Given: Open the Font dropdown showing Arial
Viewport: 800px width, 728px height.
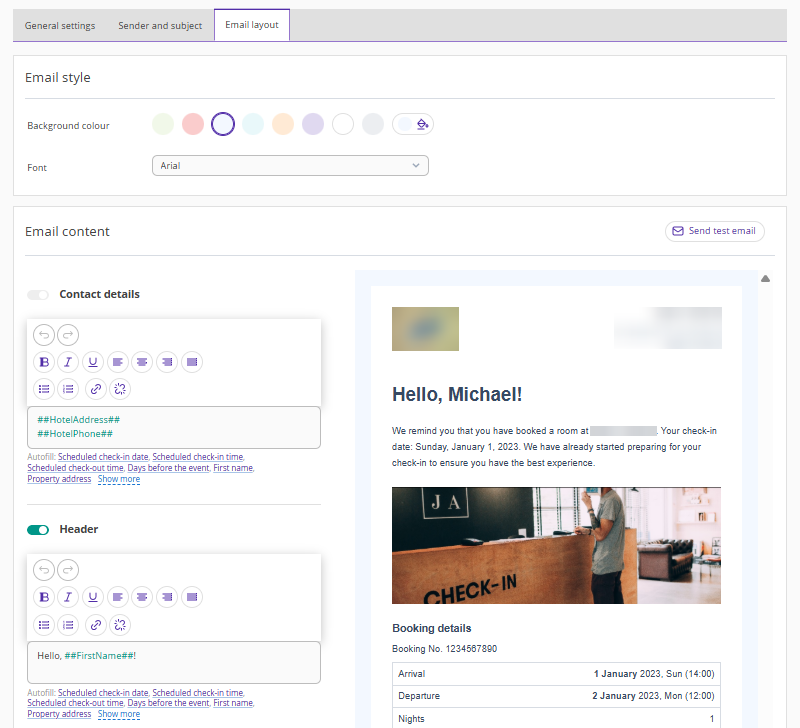Looking at the screenshot, I should pyautogui.click(x=290, y=166).
